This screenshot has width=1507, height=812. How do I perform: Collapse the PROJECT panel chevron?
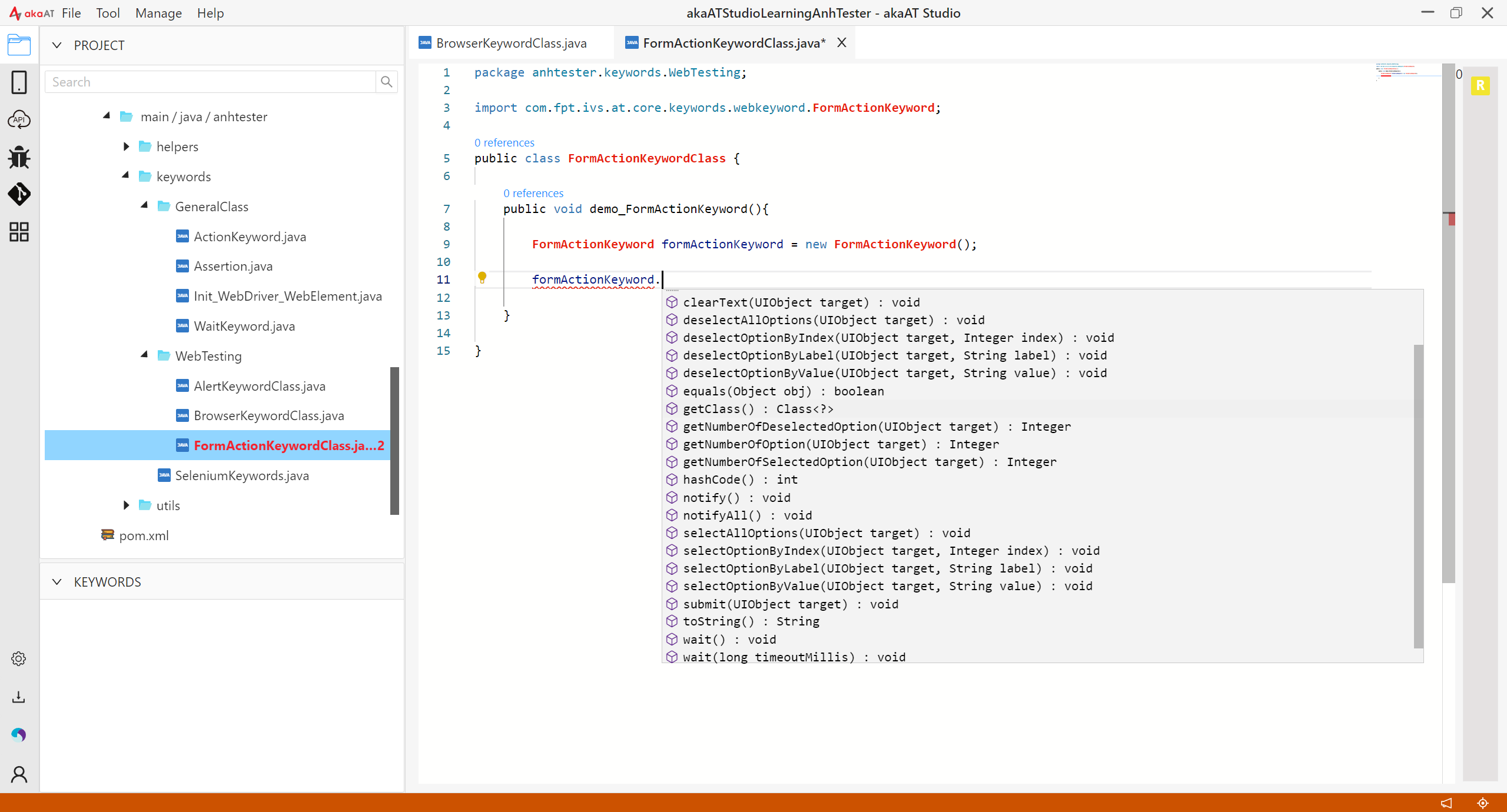pyautogui.click(x=57, y=45)
